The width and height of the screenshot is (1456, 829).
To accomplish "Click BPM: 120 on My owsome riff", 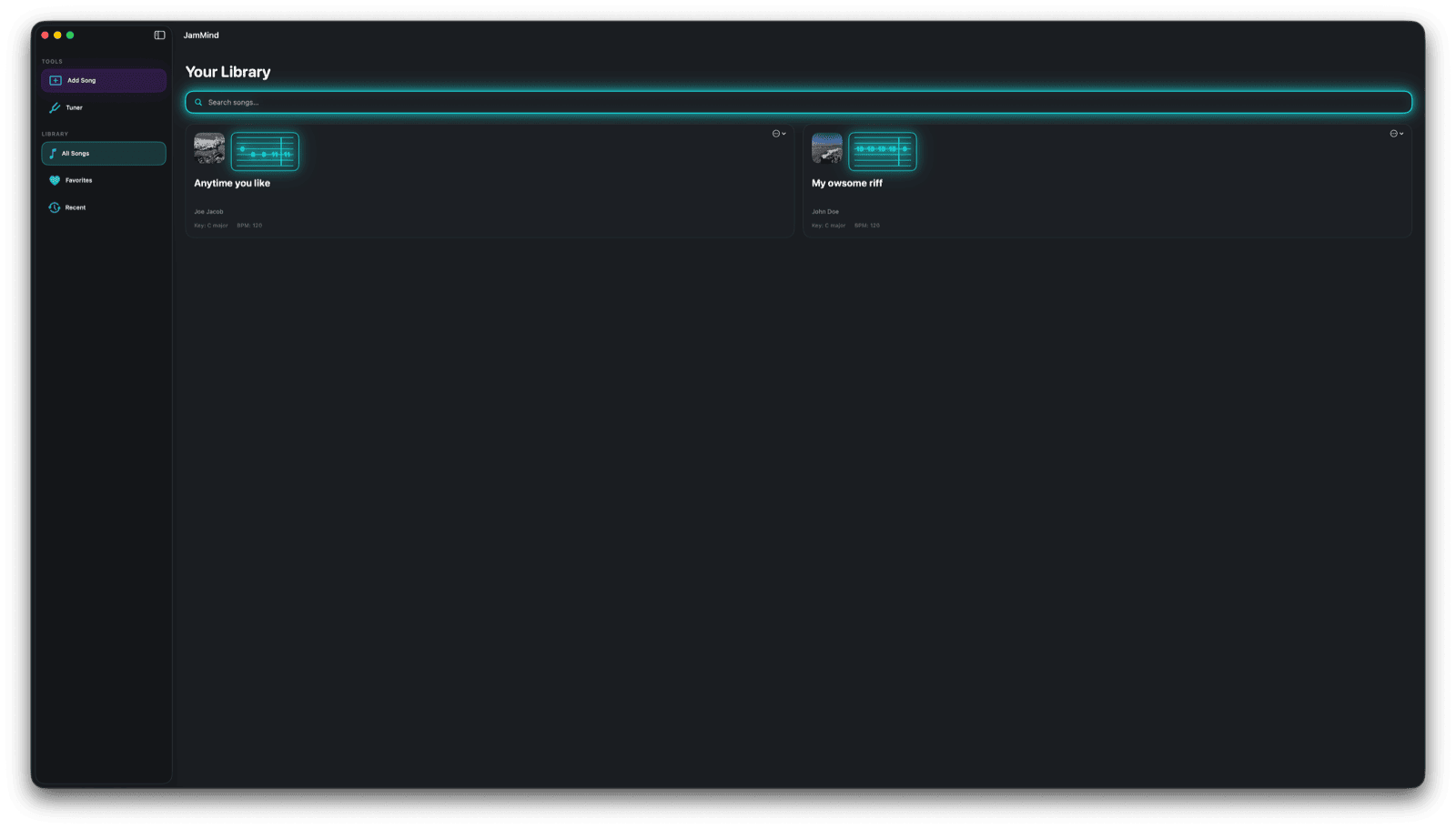I will 867,226.
